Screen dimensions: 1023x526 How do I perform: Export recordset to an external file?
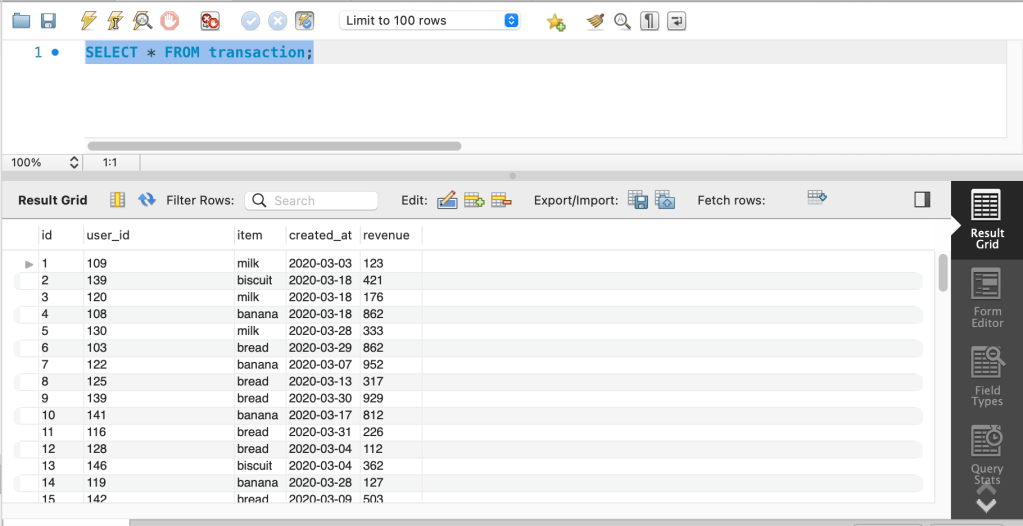[638, 200]
